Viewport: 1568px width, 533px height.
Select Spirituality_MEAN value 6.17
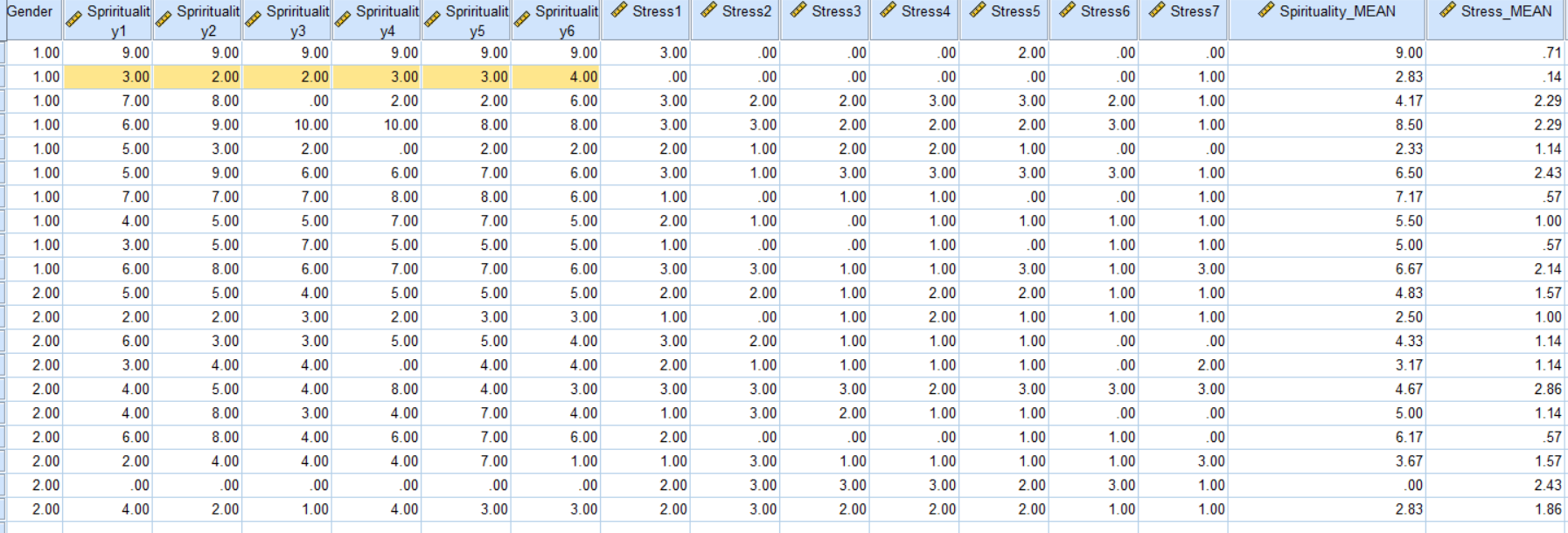(x=1409, y=438)
